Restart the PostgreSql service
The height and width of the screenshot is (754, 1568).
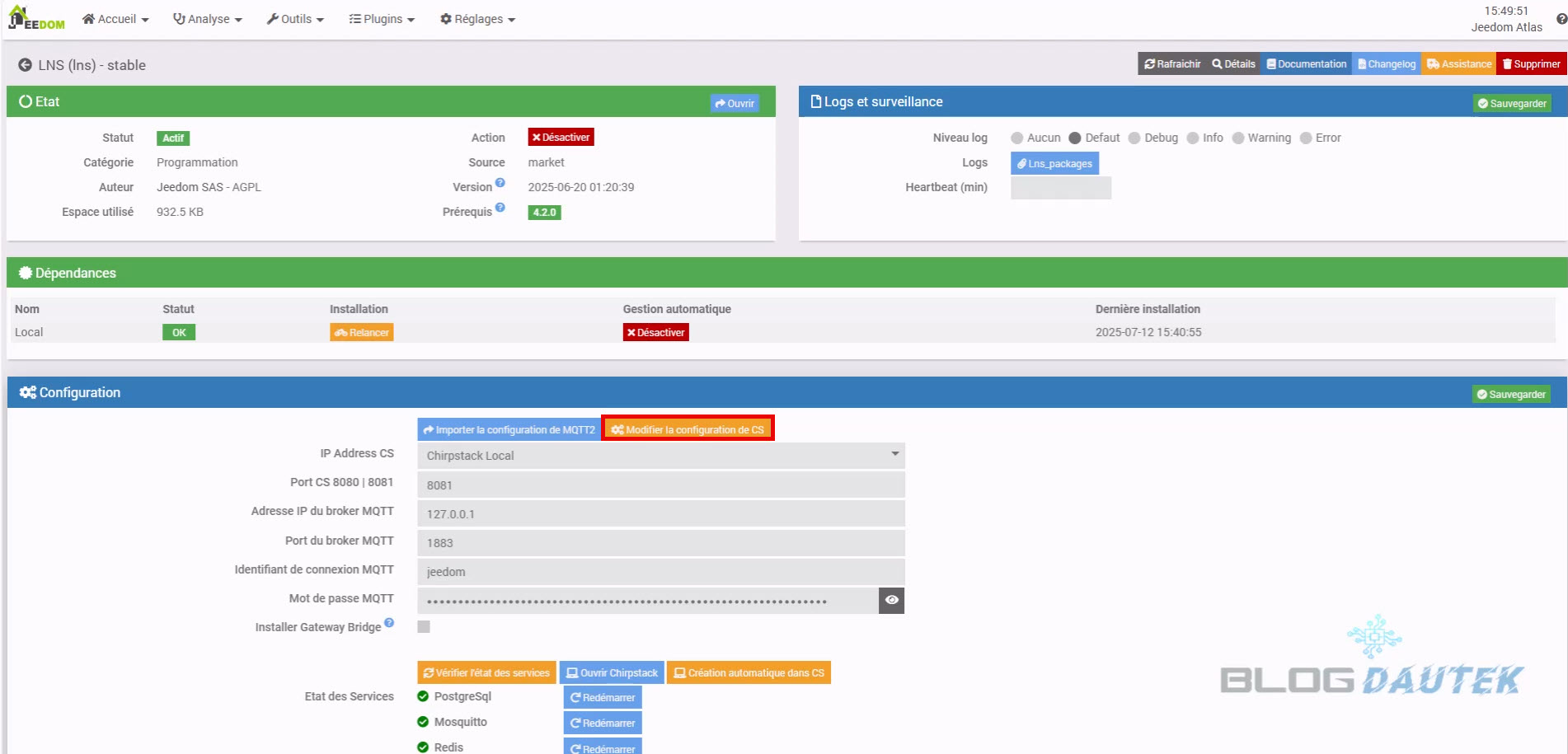click(x=603, y=698)
